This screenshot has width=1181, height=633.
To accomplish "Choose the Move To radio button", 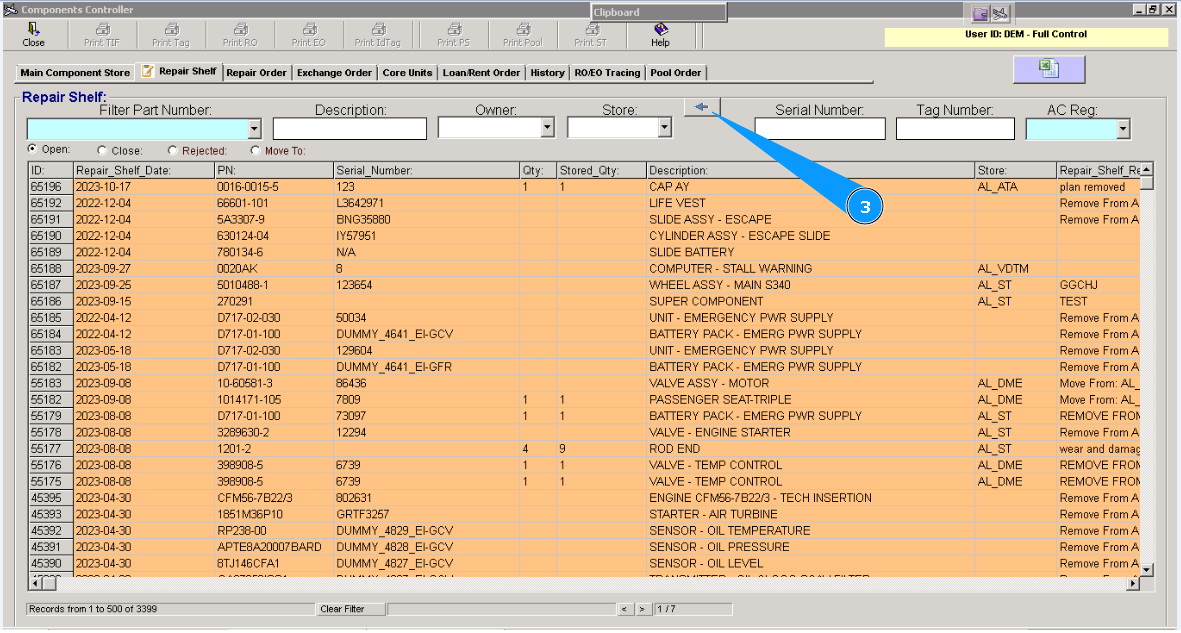I will pyautogui.click(x=256, y=151).
